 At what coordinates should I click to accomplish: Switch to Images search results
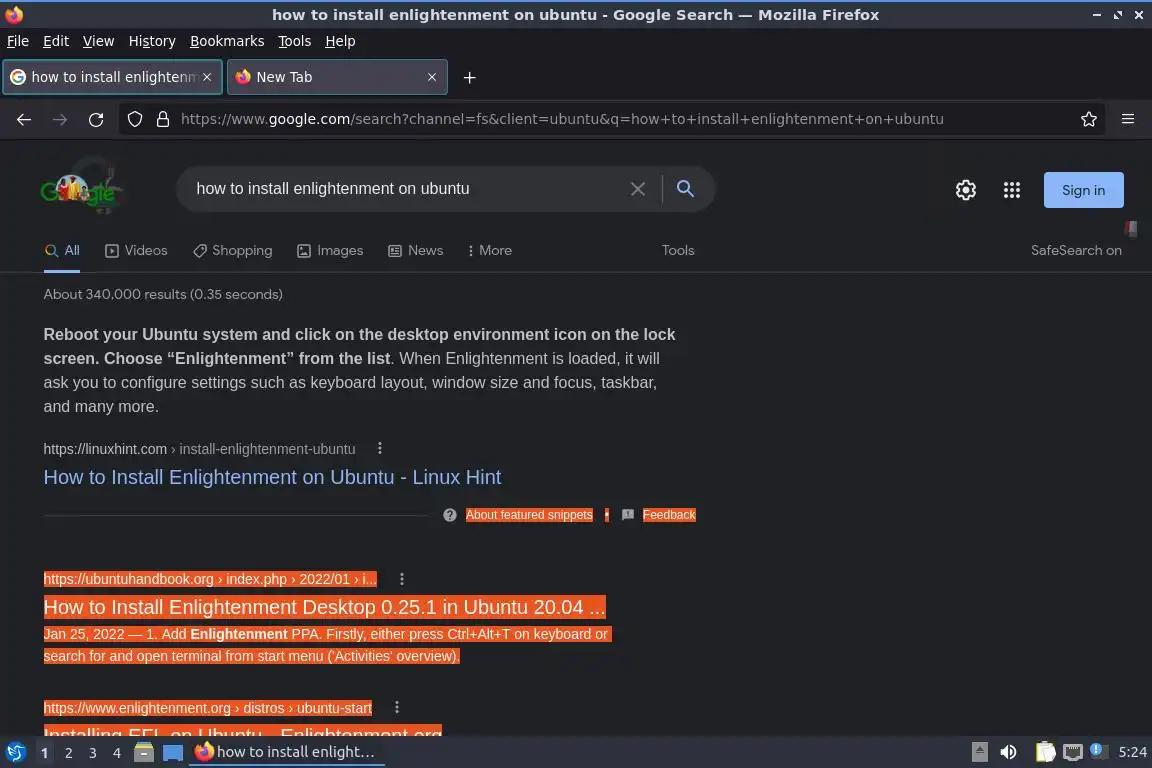click(331, 251)
